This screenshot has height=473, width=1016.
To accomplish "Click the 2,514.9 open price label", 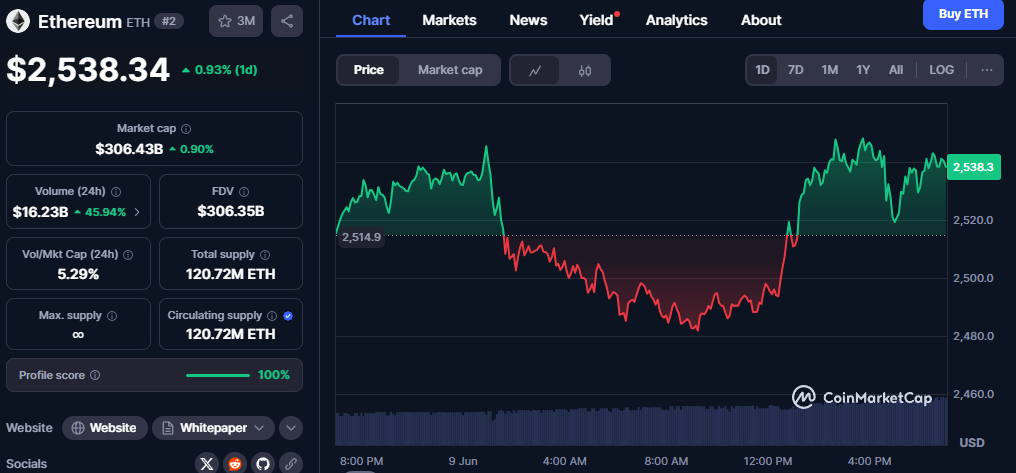I will point(362,237).
